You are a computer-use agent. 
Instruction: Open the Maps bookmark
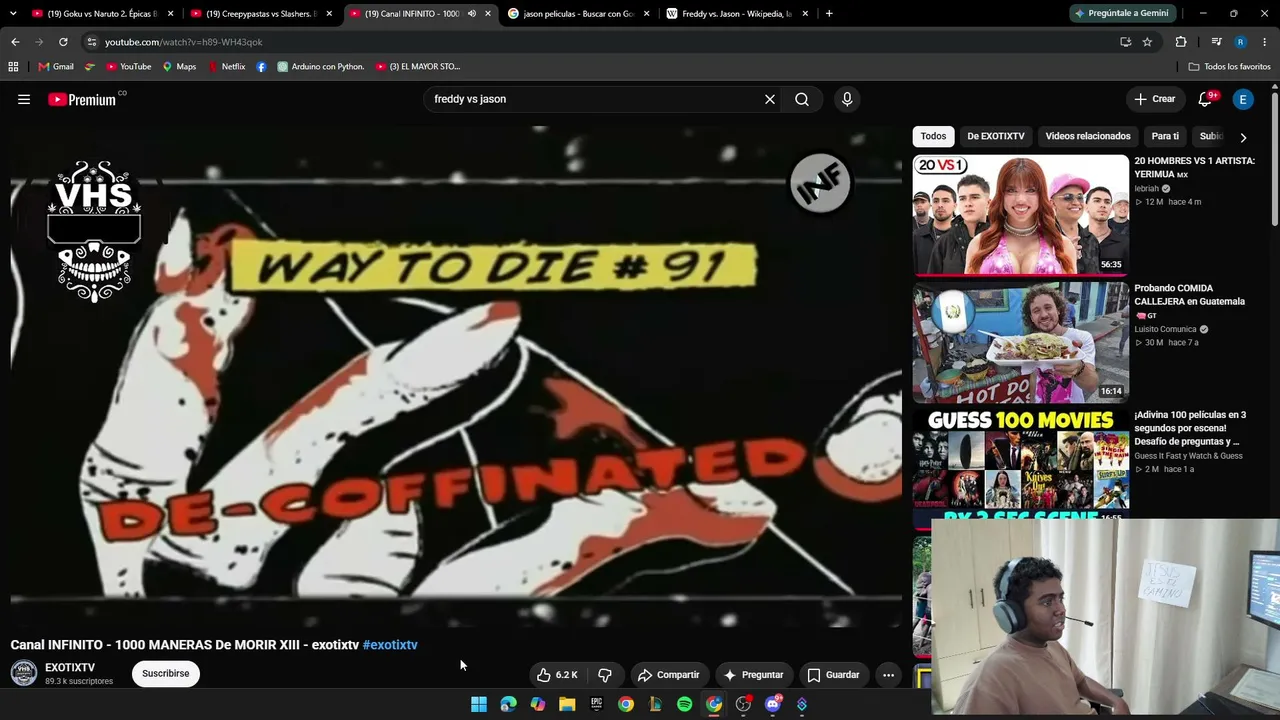click(x=180, y=67)
